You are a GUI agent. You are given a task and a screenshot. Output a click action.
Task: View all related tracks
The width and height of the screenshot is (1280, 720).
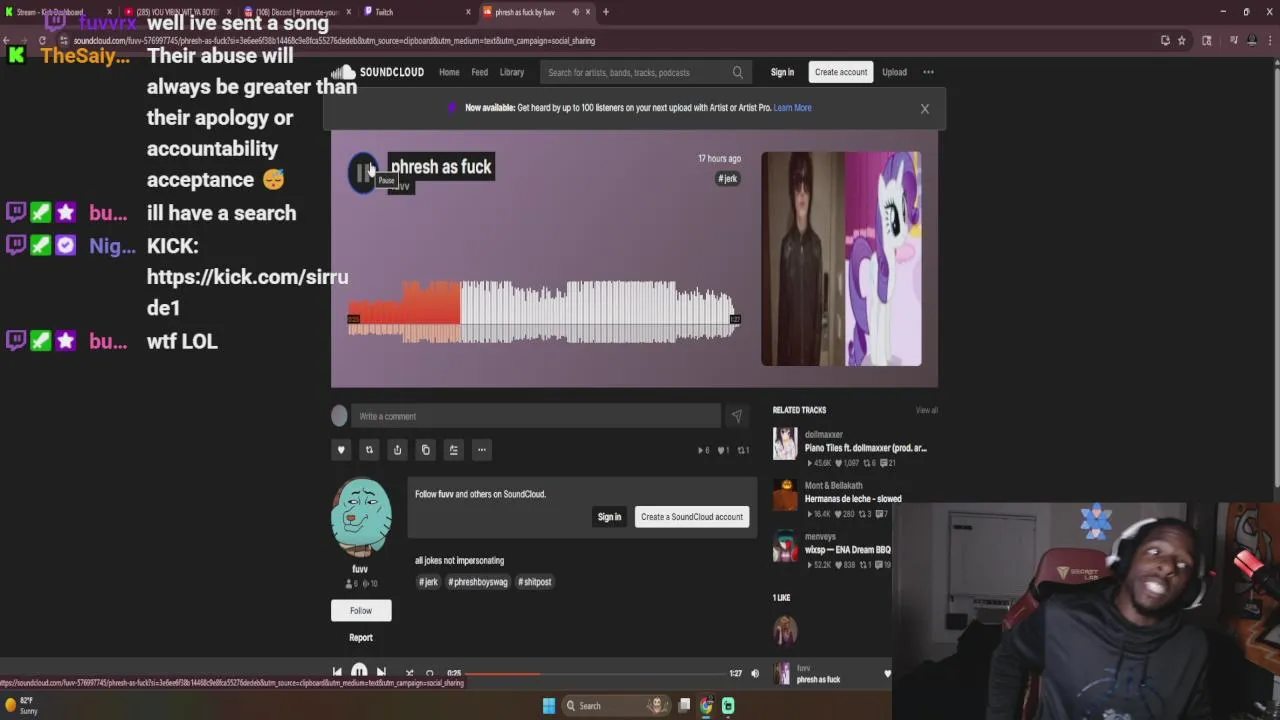pyautogui.click(x=926, y=410)
